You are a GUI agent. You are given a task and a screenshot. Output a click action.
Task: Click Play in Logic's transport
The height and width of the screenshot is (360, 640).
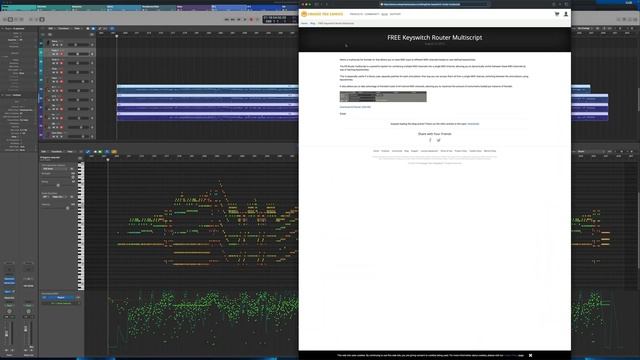(x=245, y=19)
